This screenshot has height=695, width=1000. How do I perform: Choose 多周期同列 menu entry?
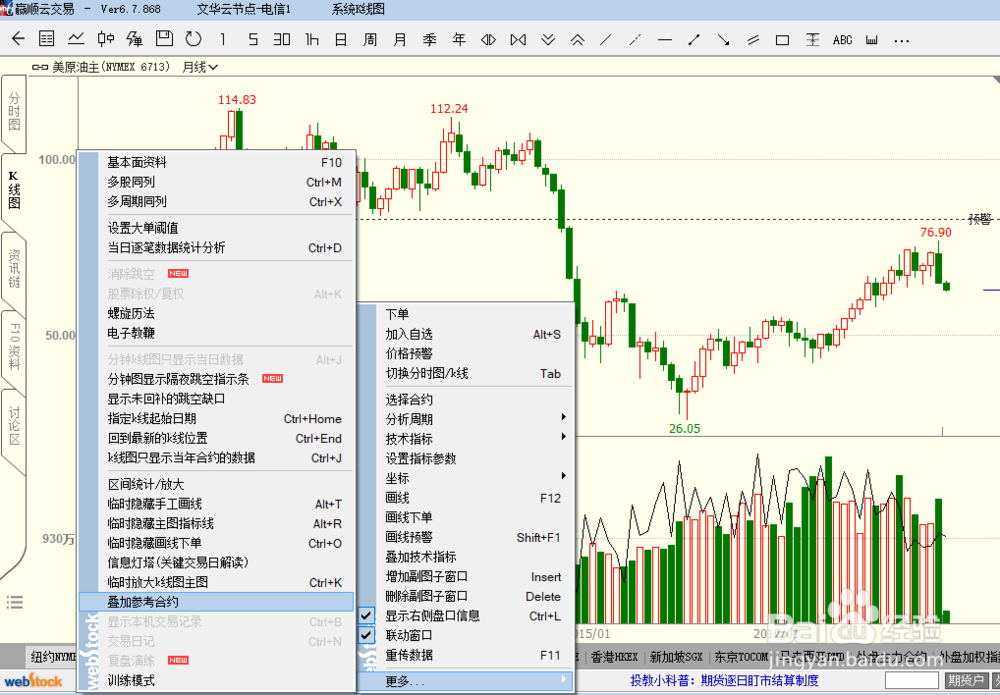pos(216,201)
